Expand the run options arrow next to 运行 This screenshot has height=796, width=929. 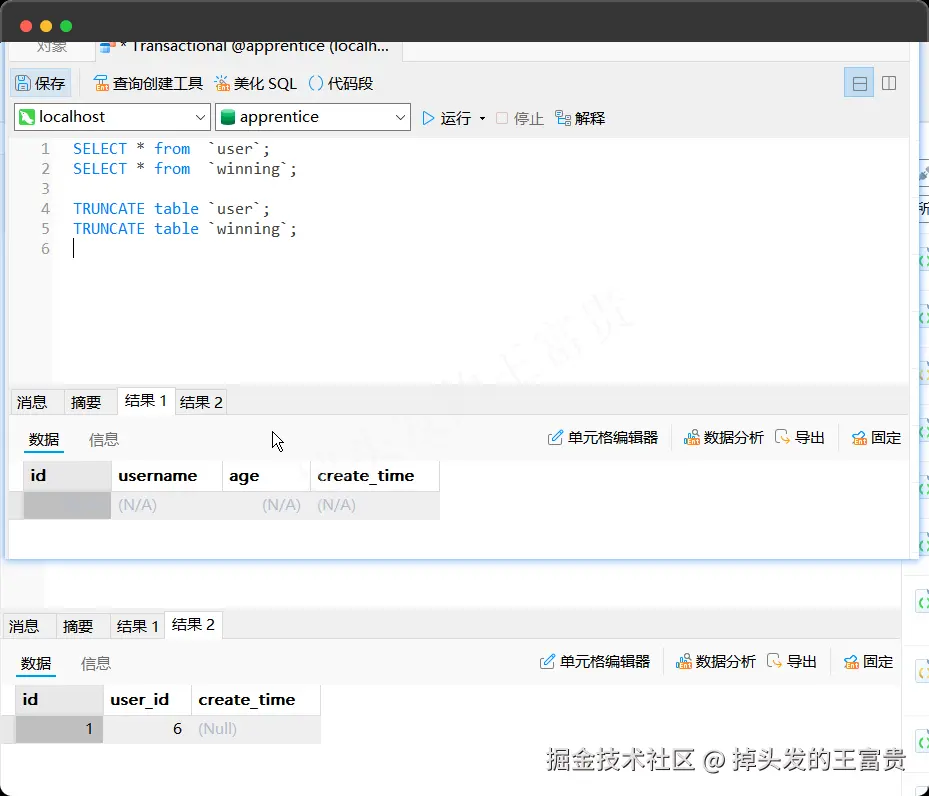pyautogui.click(x=482, y=118)
